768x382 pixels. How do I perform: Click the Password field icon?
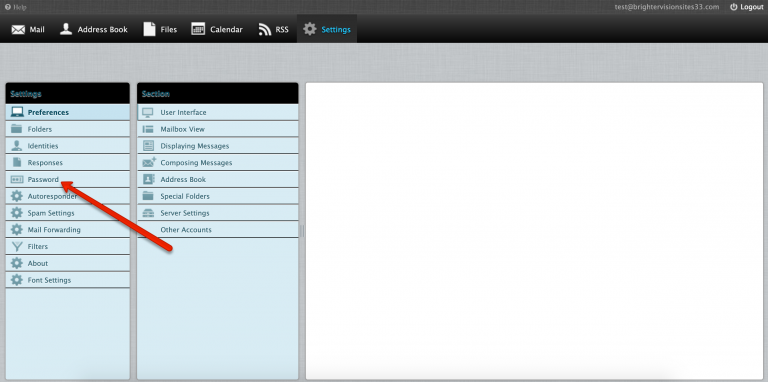pos(17,179)
